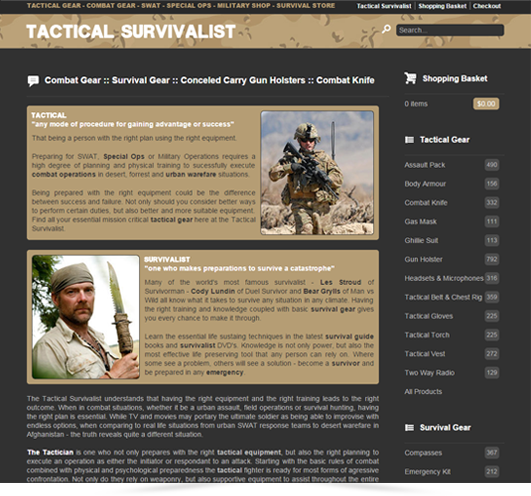Select the Tactical Vest category link
This screenshot has width=531, height=496.
425,354
